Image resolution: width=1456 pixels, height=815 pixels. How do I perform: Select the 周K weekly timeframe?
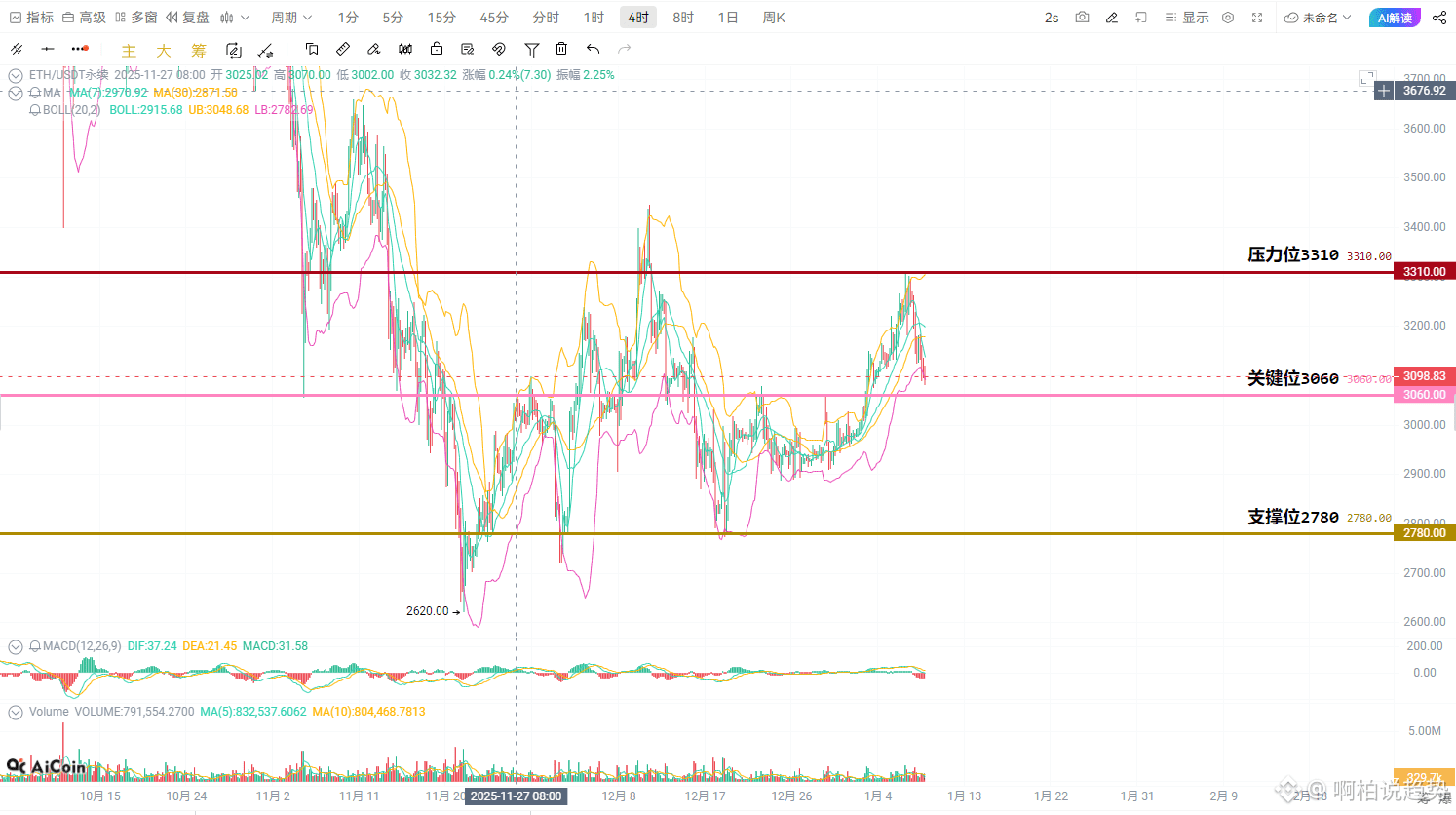click(x=774, y=18)
